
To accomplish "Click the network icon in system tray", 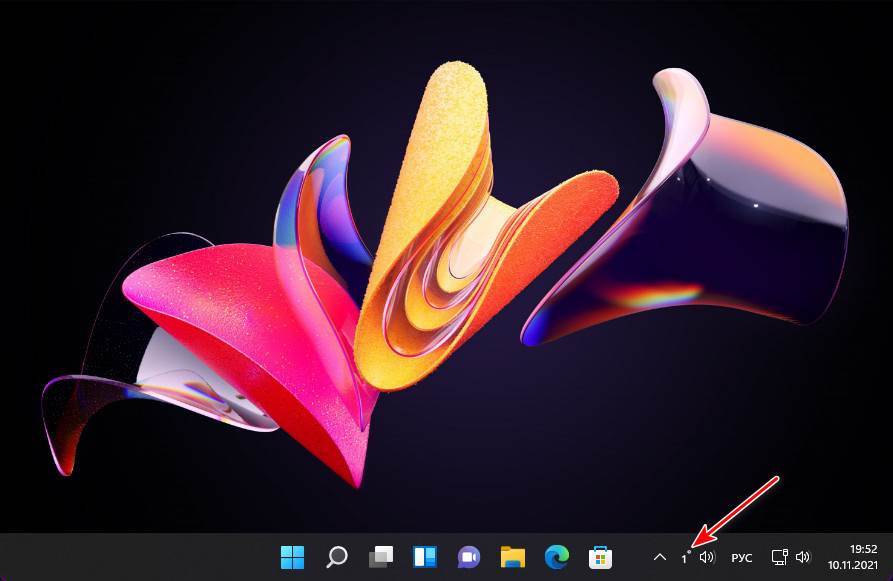I will coord(777,557).
